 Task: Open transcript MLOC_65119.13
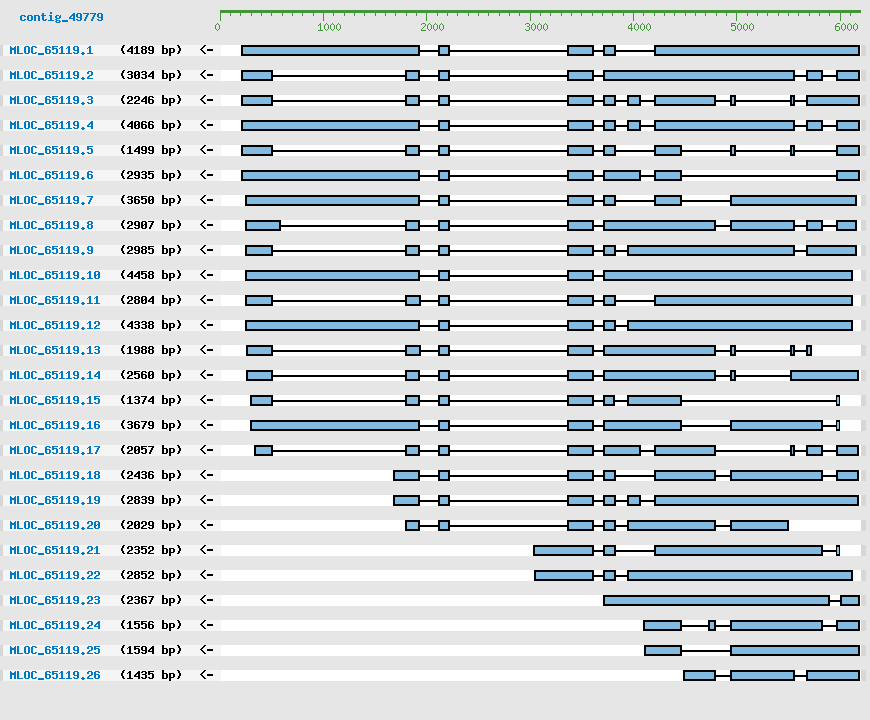click(x=55, y=350)
